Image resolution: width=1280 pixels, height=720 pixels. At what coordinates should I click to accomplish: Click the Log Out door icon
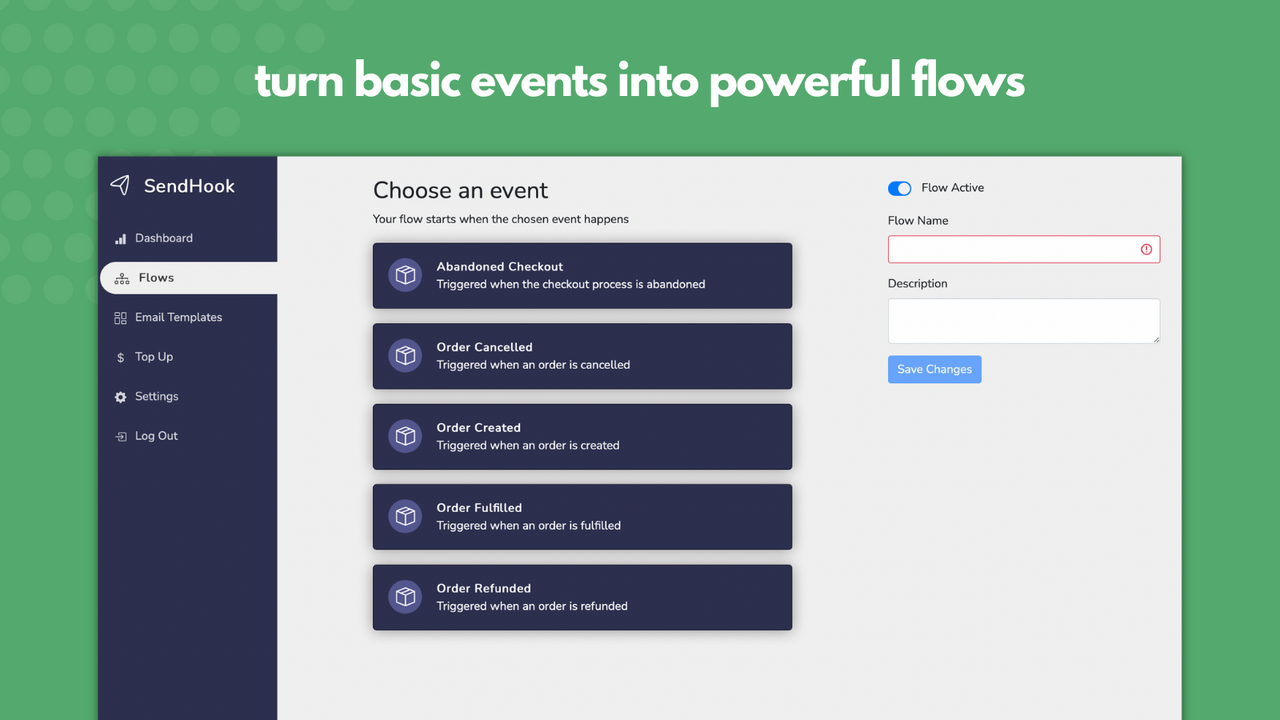[120, 435]
